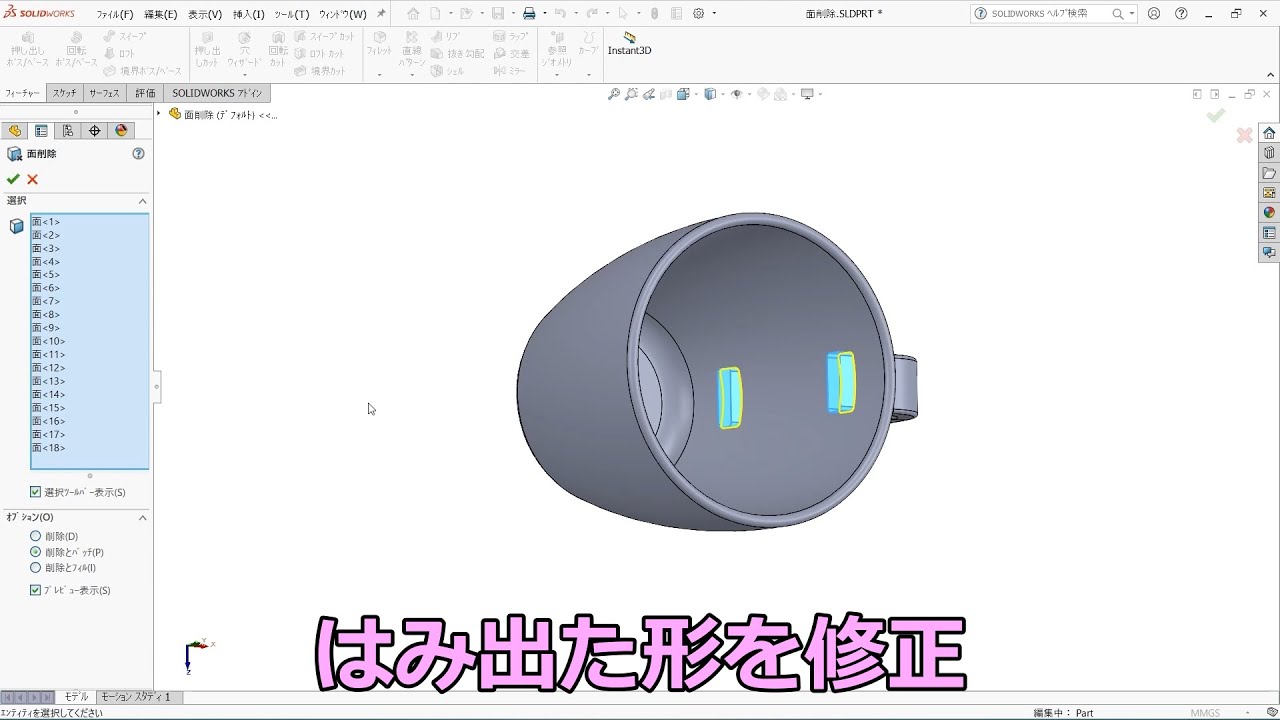This screenshot has height=720, width=1280.
Task: Click the Previous View icon
Action: coord(649,94)
